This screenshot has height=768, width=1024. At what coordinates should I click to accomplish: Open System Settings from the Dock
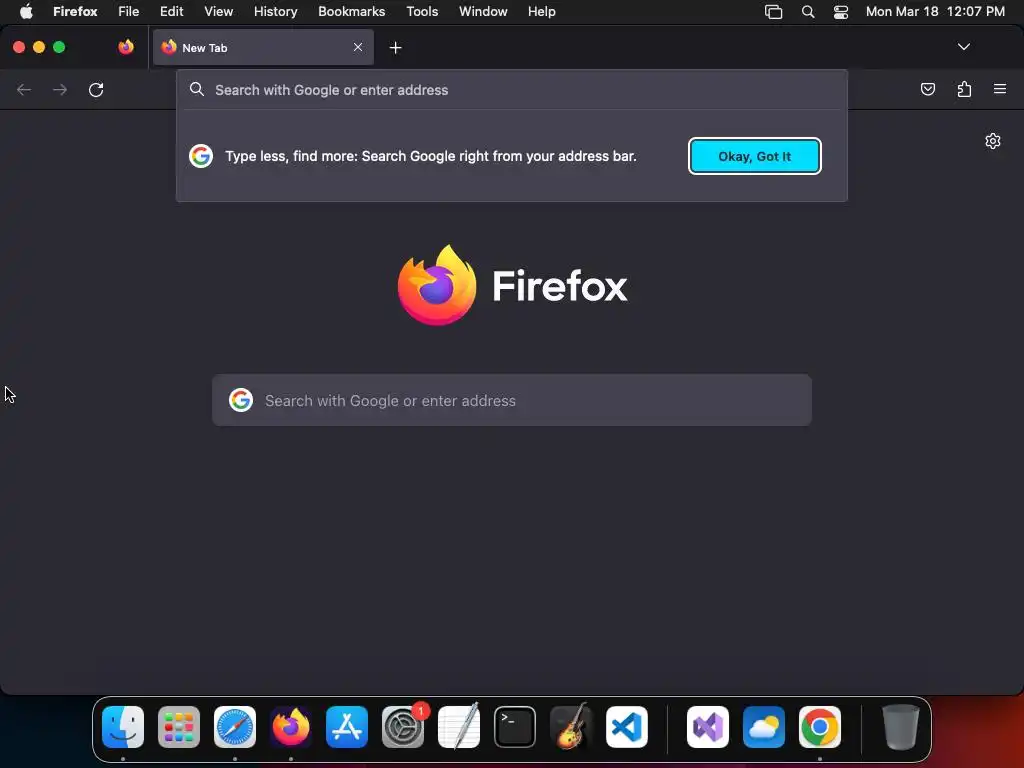click(403, 727)
